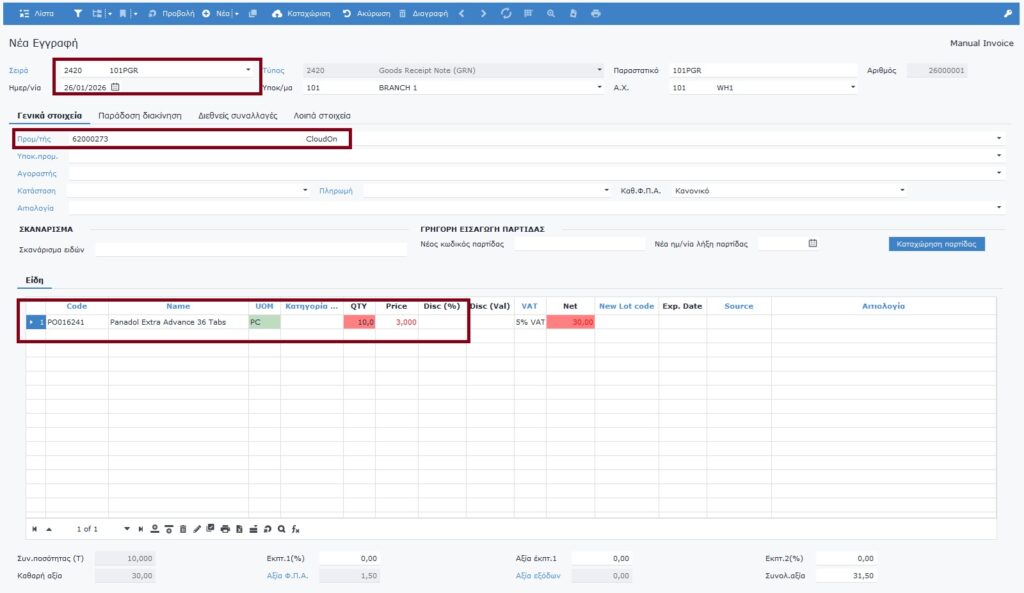
Task: Click the magnifier search icon below the grid
Action: (x=282, y=528)
